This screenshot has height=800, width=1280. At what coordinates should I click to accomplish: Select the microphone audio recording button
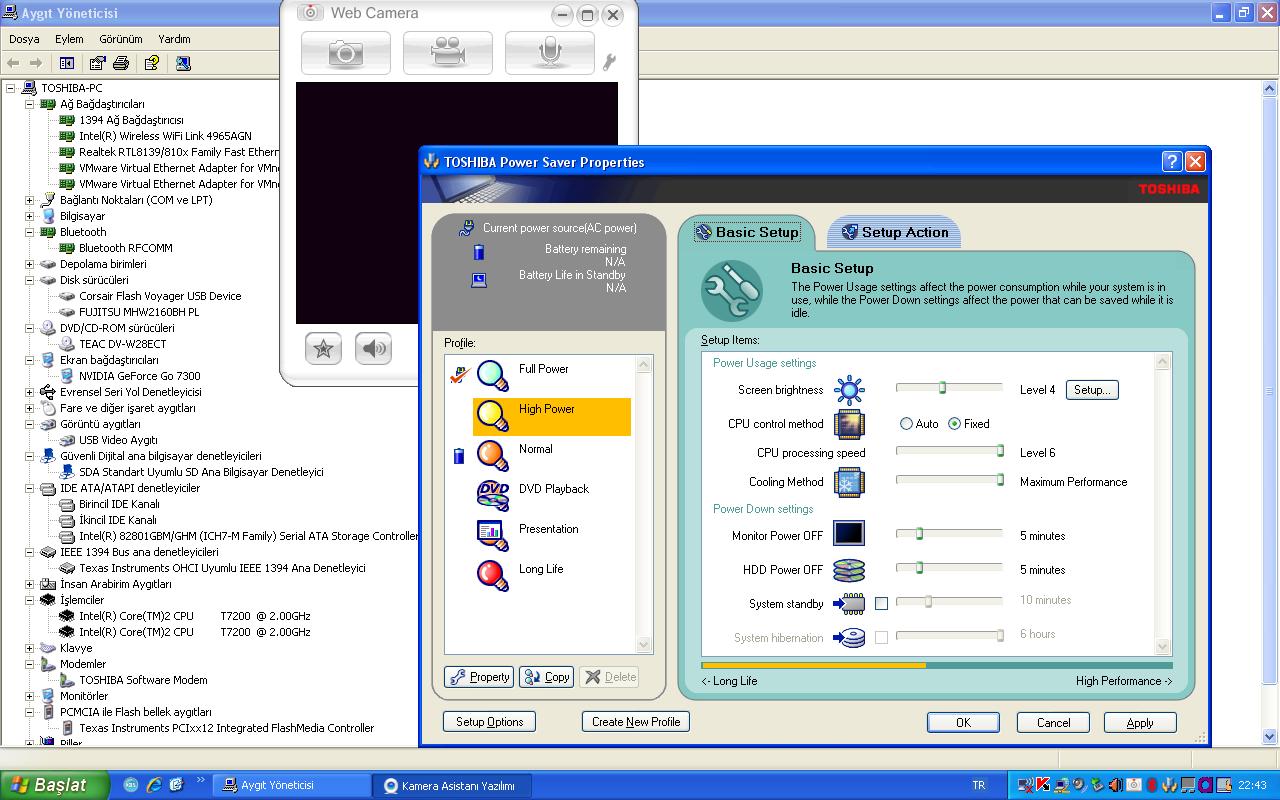pos(550,53)
